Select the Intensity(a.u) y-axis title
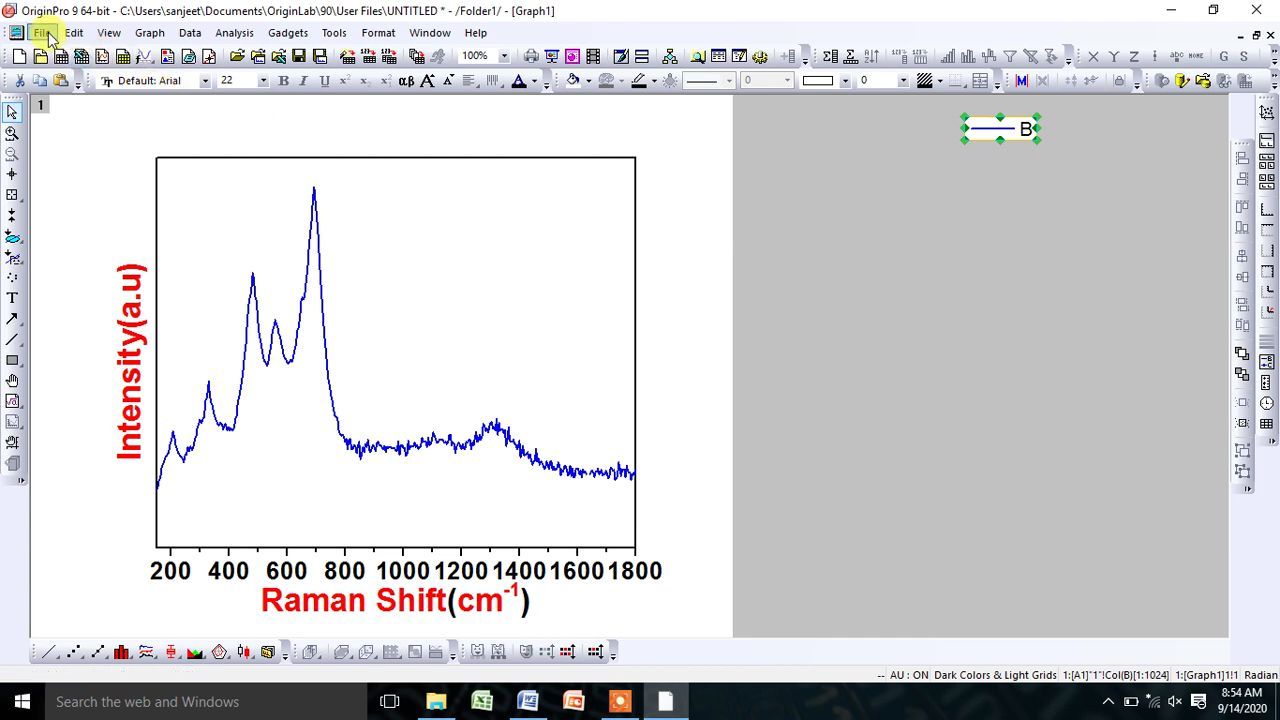 [130, 362]
